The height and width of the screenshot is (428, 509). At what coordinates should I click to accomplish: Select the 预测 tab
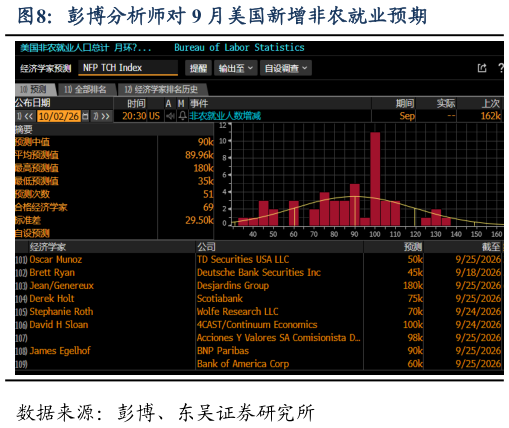pyautogui.click(x=34, y=89)
